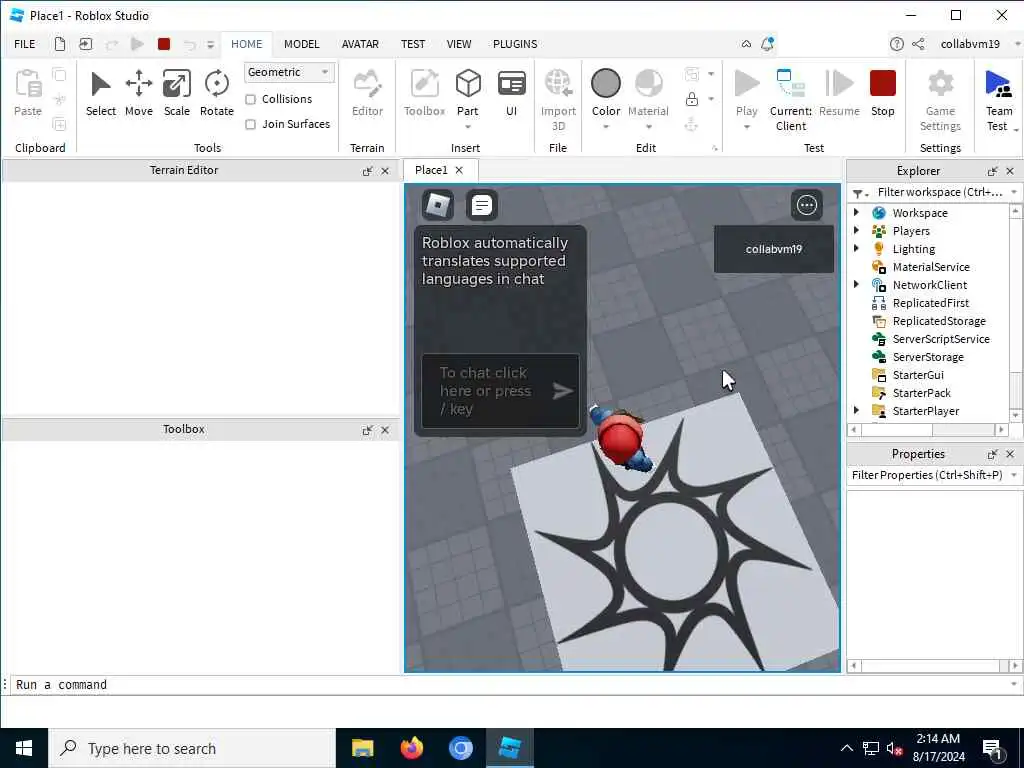Expand the NetworkClient tree node
The width and height of the screenshot is (1024, 768).
(x=856, y=284)
